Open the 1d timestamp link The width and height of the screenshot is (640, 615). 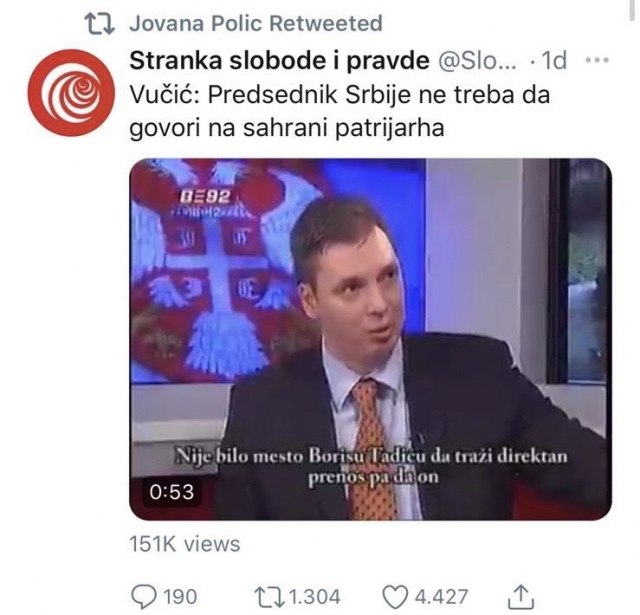tap(553, 61)
